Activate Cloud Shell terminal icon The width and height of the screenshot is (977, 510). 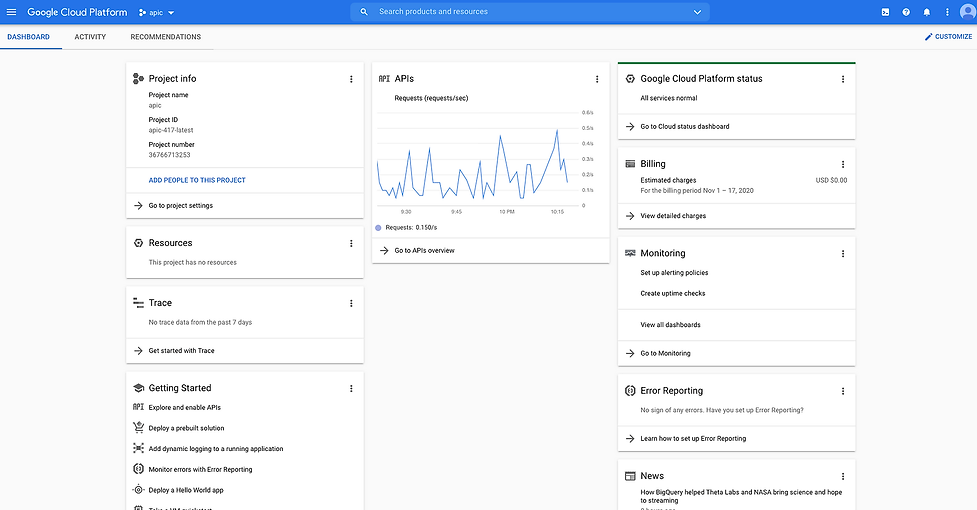click(x=885, y=12)
